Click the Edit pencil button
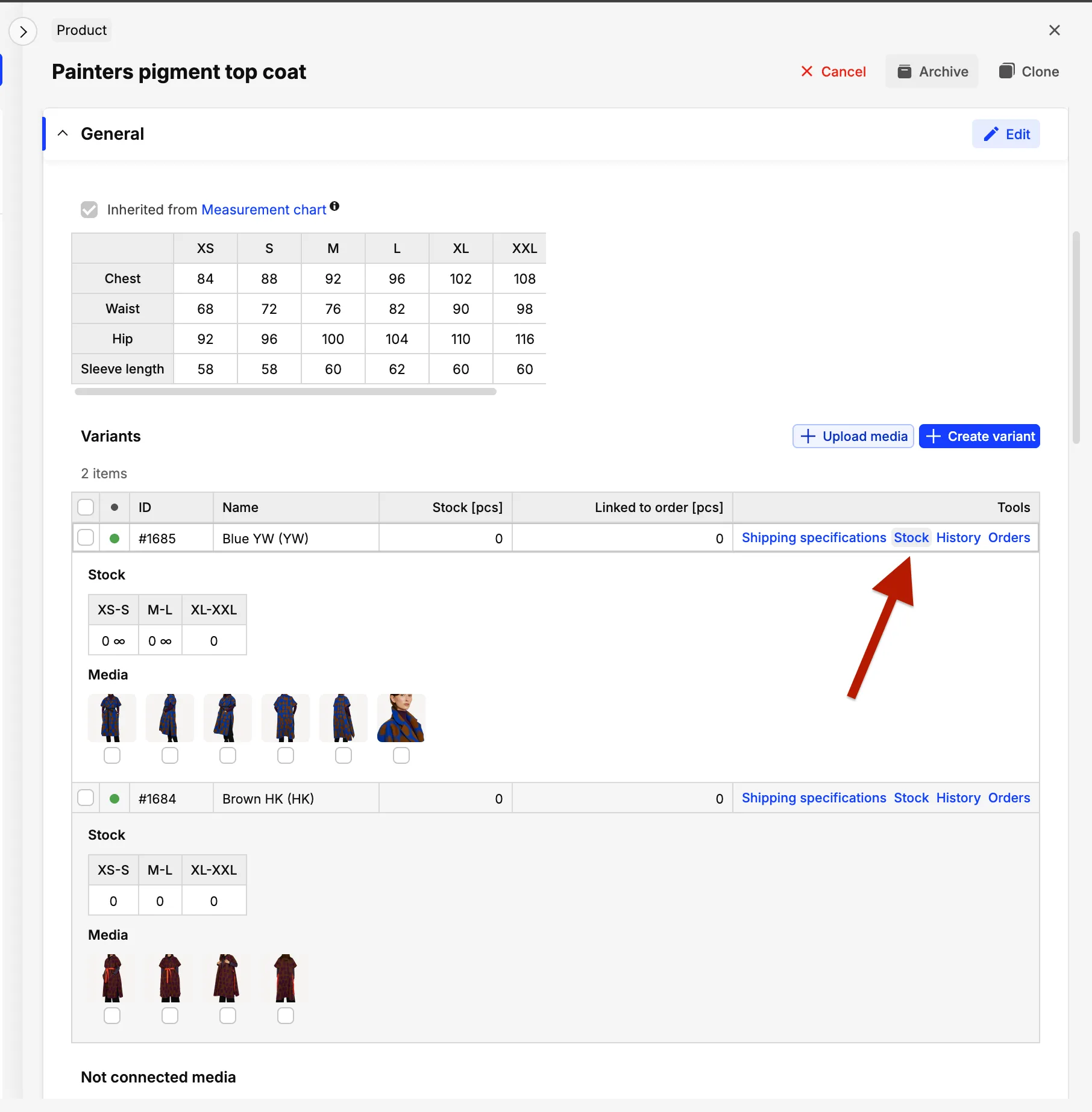Image resolution: width=1092 pixels, height=1112 pixels. 1006,134
